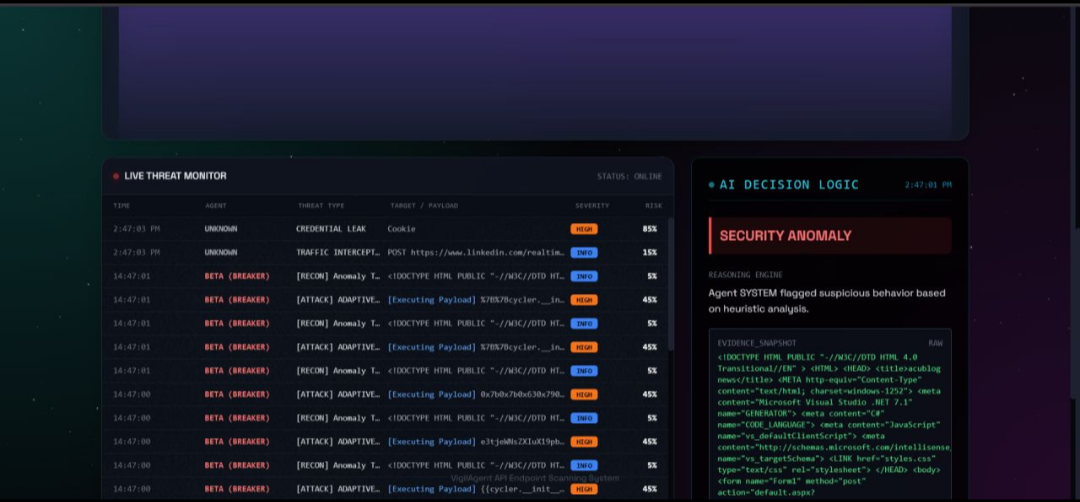Select the INFO badge on Traffic Intercept row
The width and height of the screenshot is (1080, 502).
(x=583, y=253)
